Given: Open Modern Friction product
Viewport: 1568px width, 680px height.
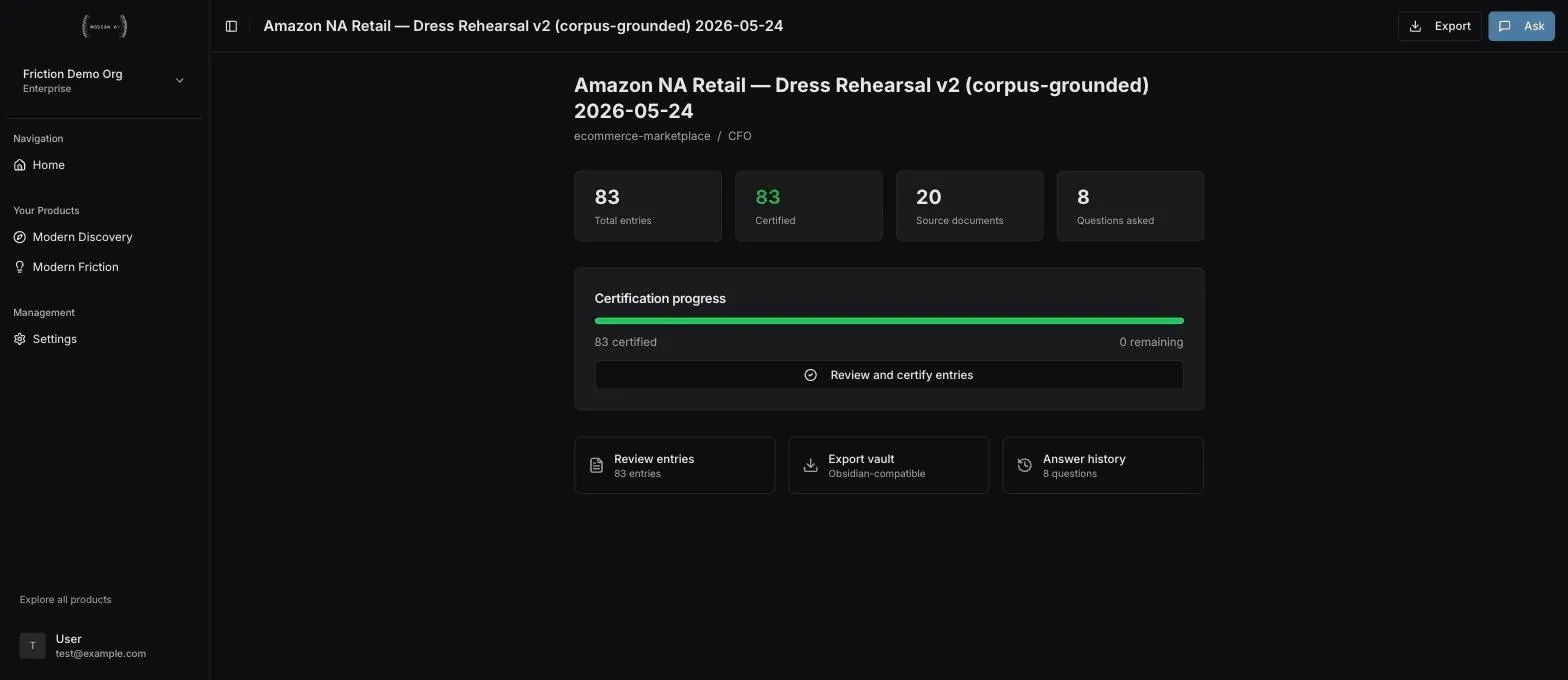Looking at the screenshot, I should tap(104, 267).
